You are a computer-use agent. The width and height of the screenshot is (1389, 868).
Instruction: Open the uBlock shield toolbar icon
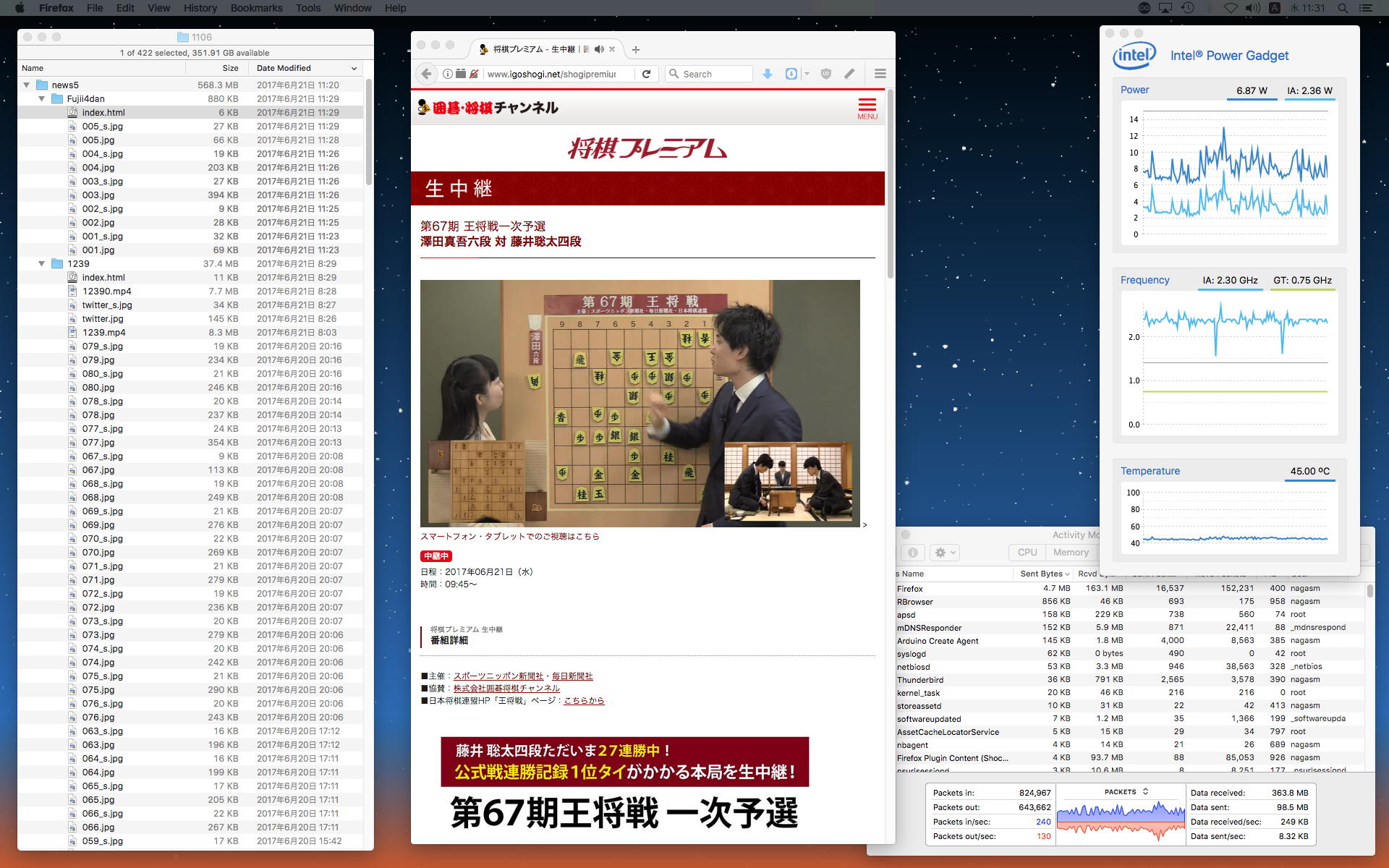(x=826, y=74)
